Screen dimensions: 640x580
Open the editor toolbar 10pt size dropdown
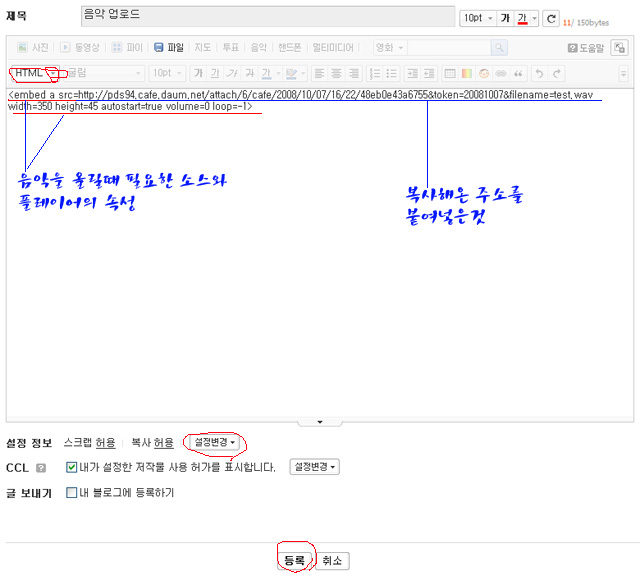coord(167,73)
